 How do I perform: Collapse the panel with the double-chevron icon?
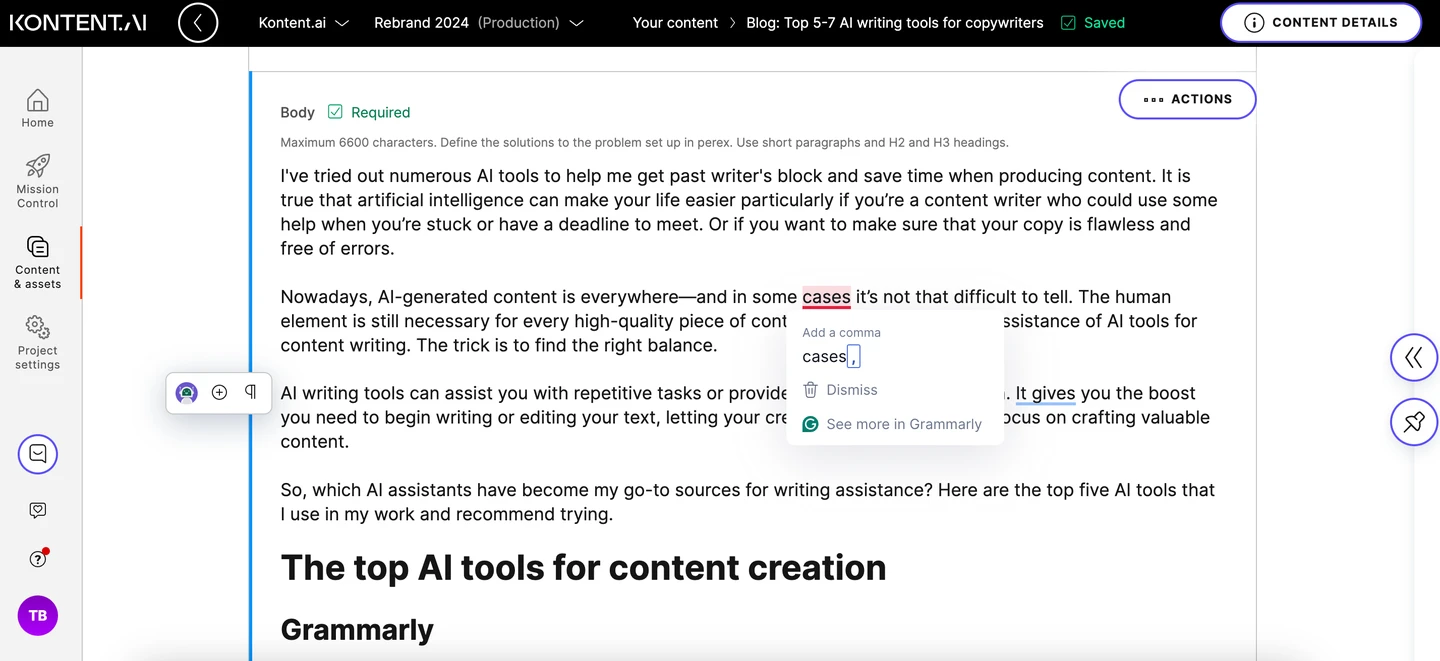(x=1413, y=357)
